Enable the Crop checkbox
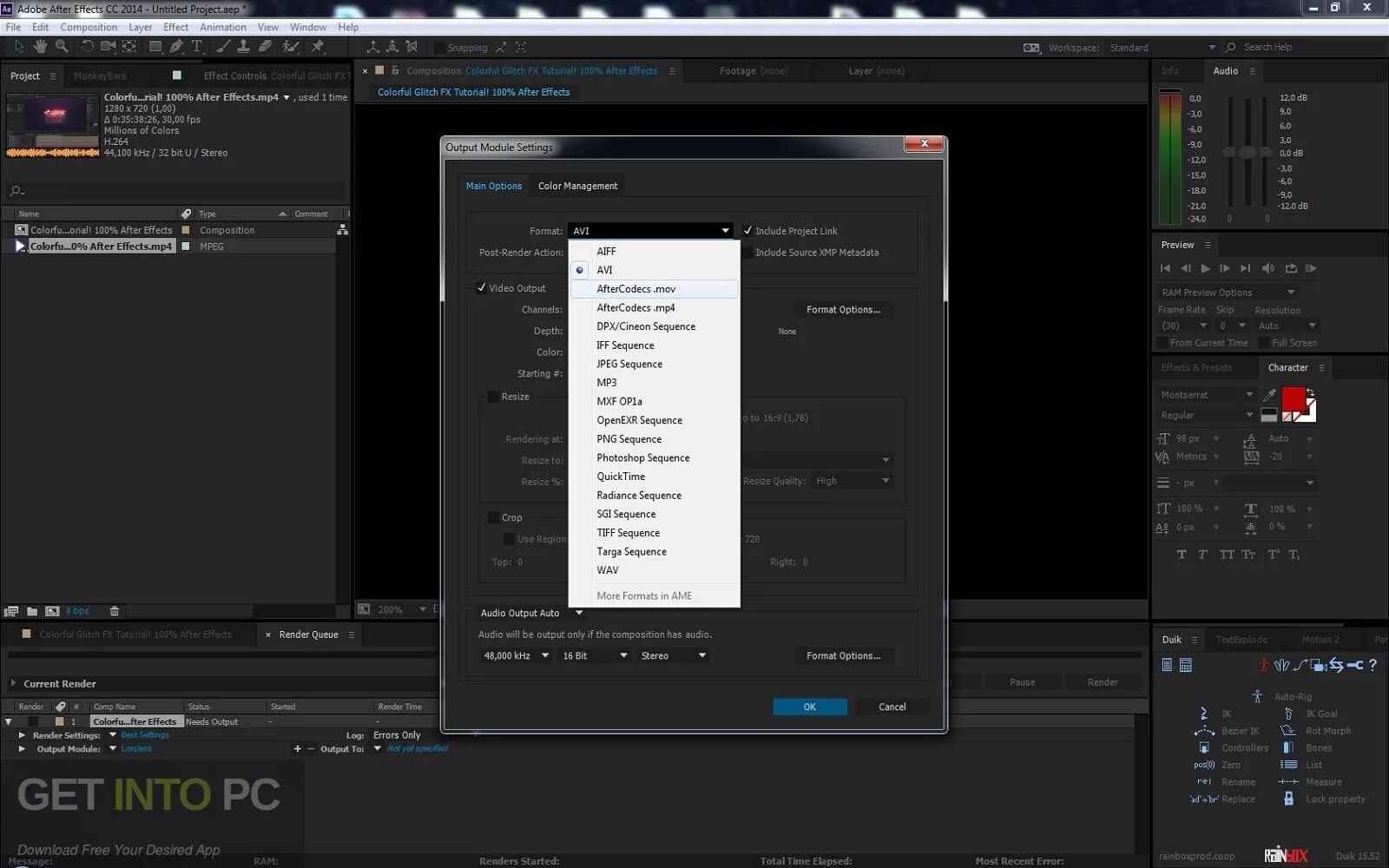 [493, 517]
